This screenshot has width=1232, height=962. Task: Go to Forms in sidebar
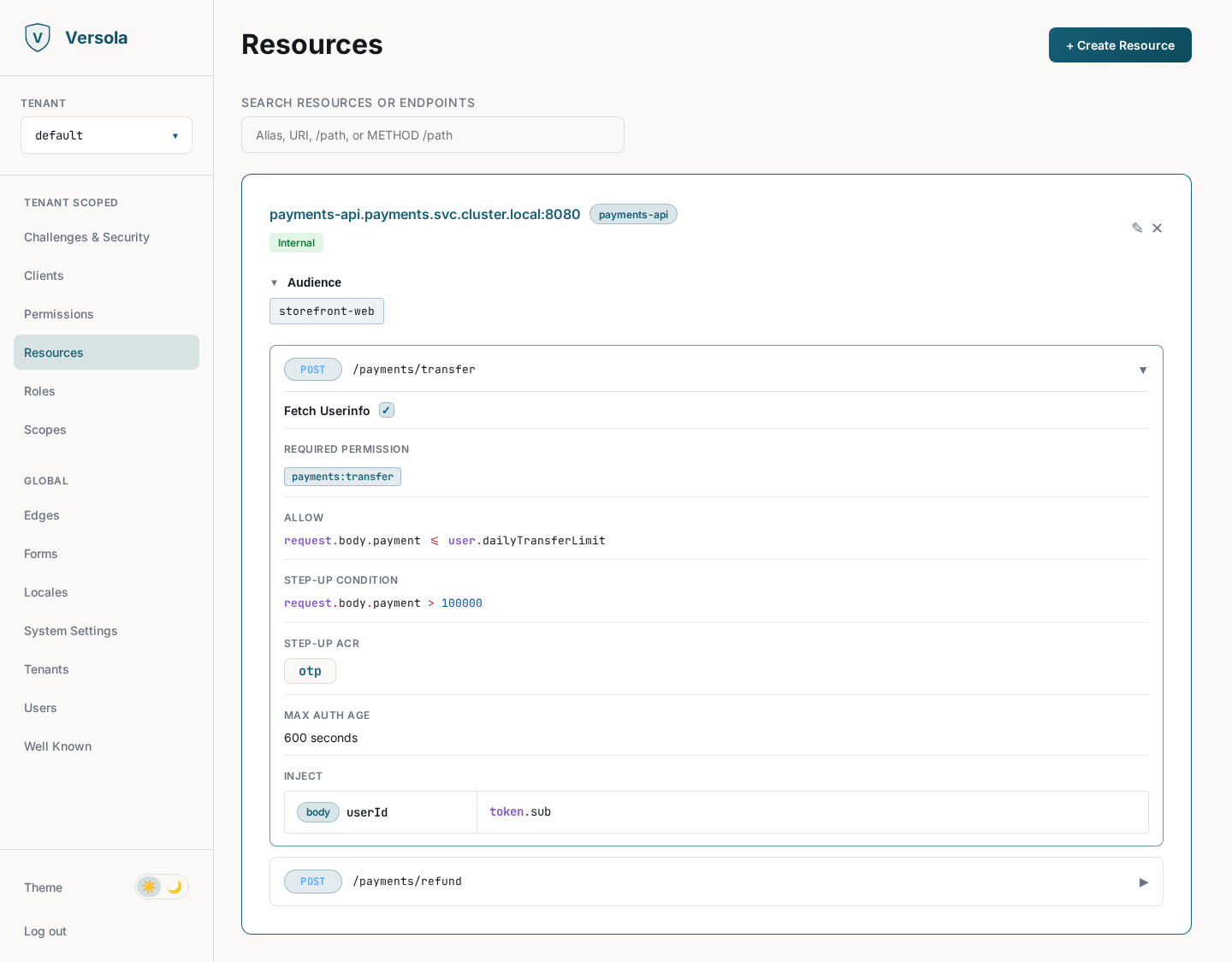pos(106,554)
